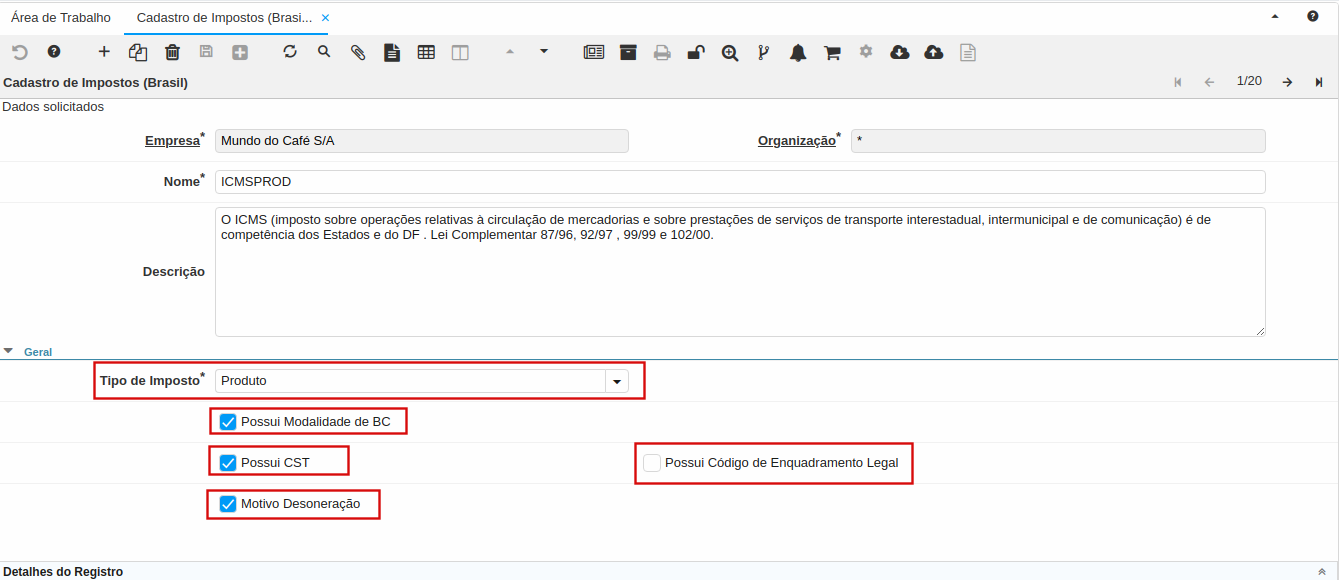Uncheck Possui Modalidade de BC checkbox
The image size is (1339, 580).
[228, 422]
